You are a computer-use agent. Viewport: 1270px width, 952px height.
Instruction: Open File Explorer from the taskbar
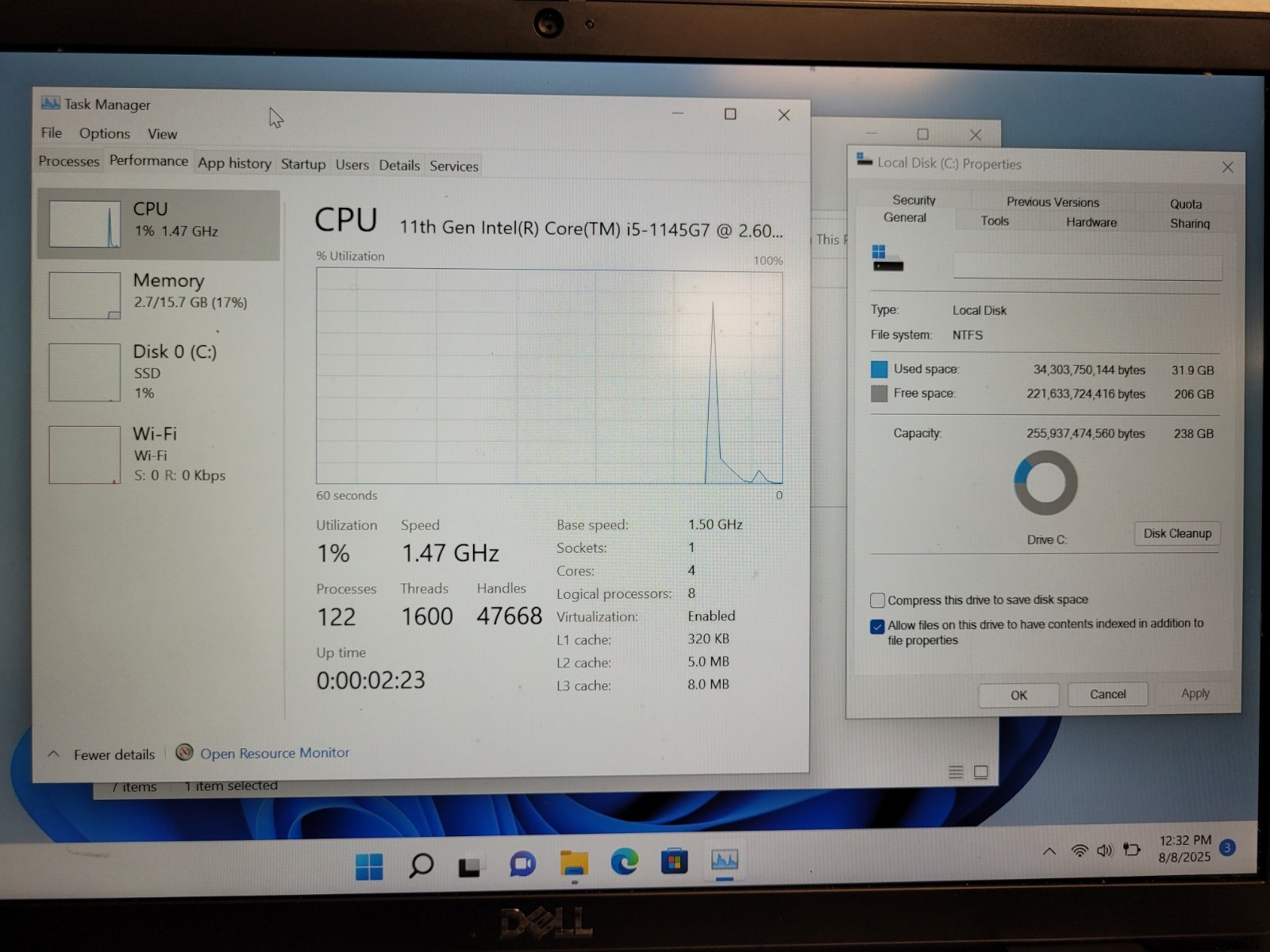[574, 863]
